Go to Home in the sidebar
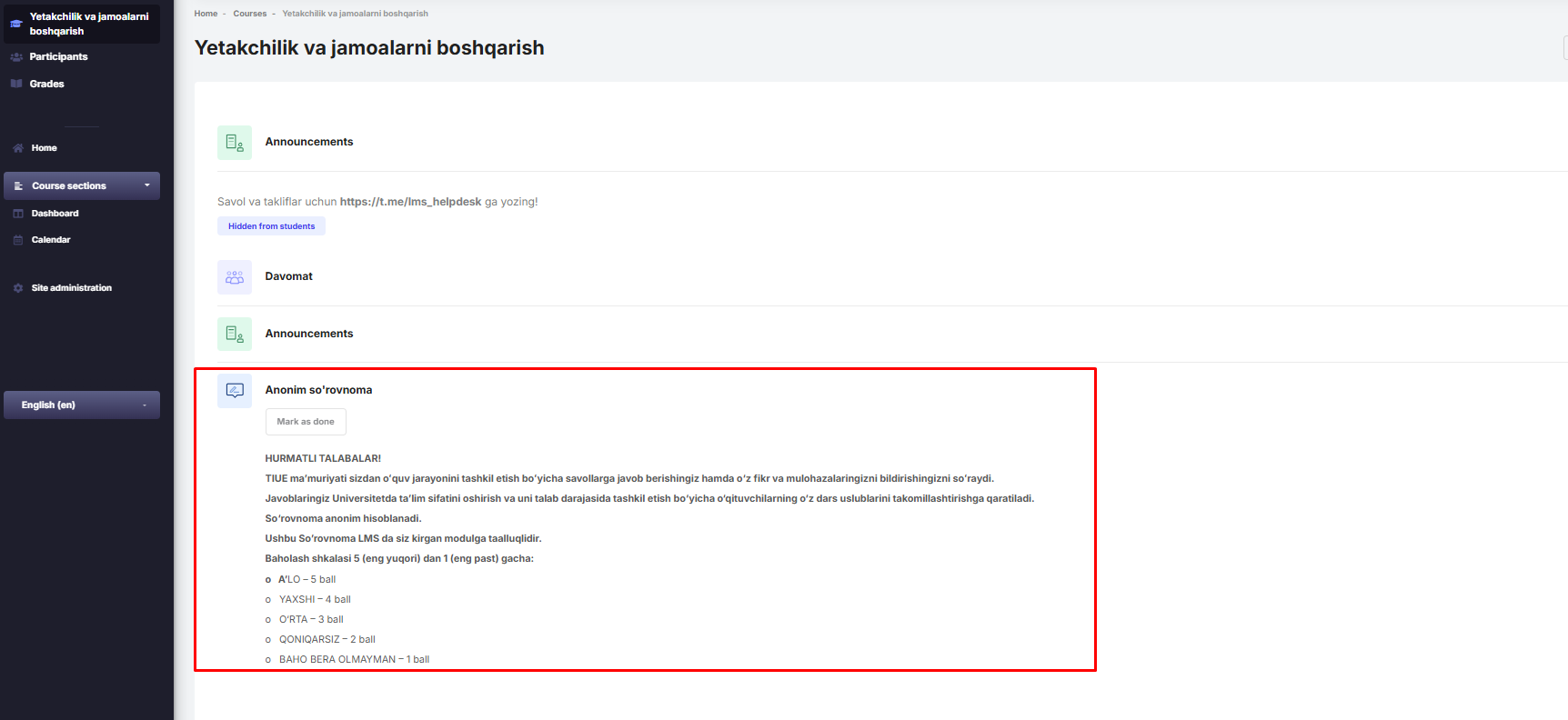This screenshot has width=1568, height=720. click(x=44, y=148)
